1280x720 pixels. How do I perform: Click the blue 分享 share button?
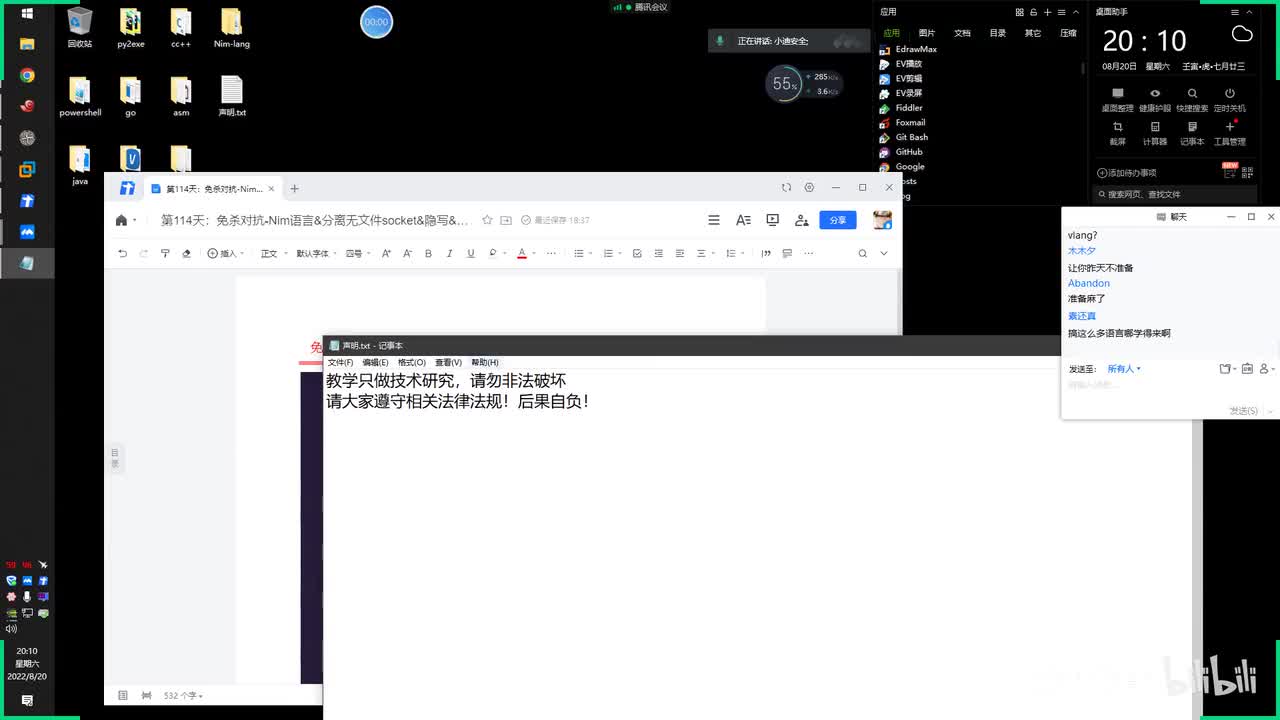(x=837, y=220)
